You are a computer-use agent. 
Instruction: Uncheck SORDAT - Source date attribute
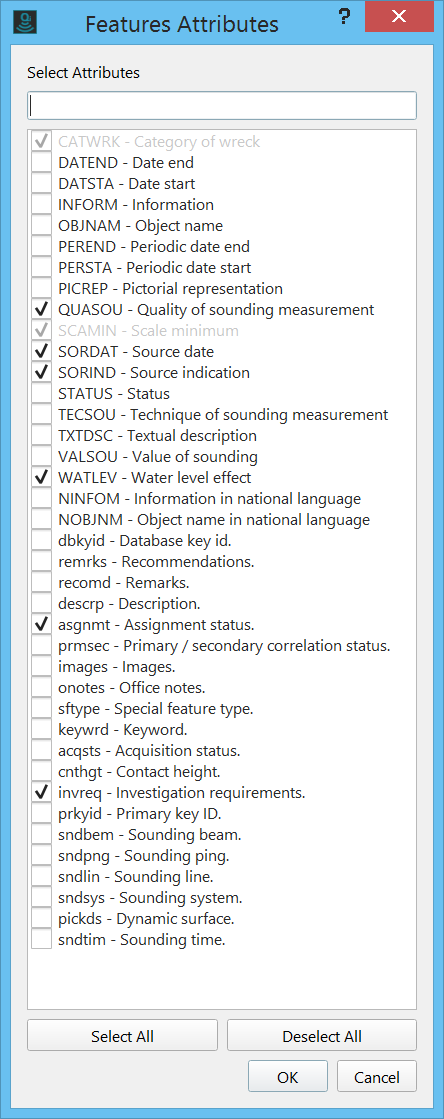(x=42, y=352)
